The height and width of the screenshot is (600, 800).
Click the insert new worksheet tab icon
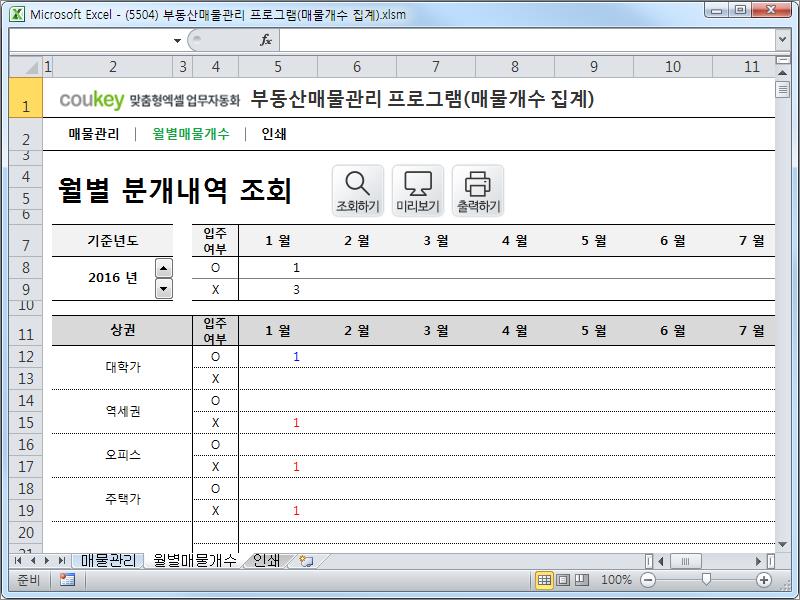click(306, 561)
